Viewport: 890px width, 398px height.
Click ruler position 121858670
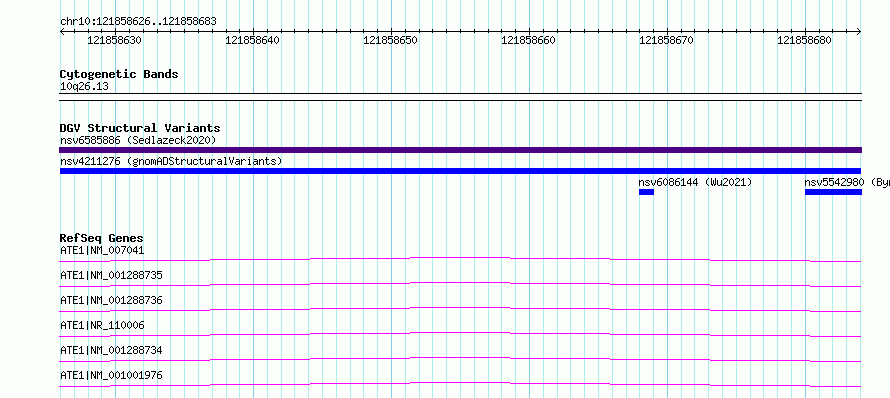pos(667,40)
